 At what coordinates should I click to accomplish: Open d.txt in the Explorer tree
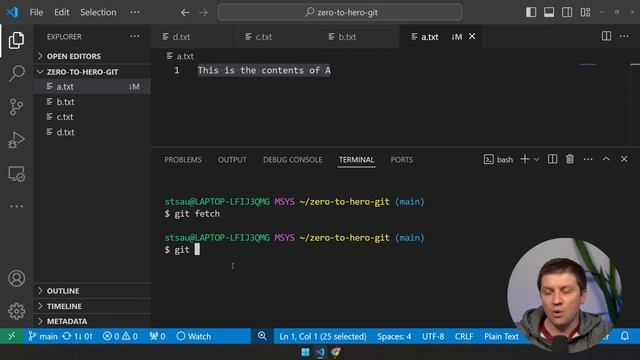pos(92,132)
